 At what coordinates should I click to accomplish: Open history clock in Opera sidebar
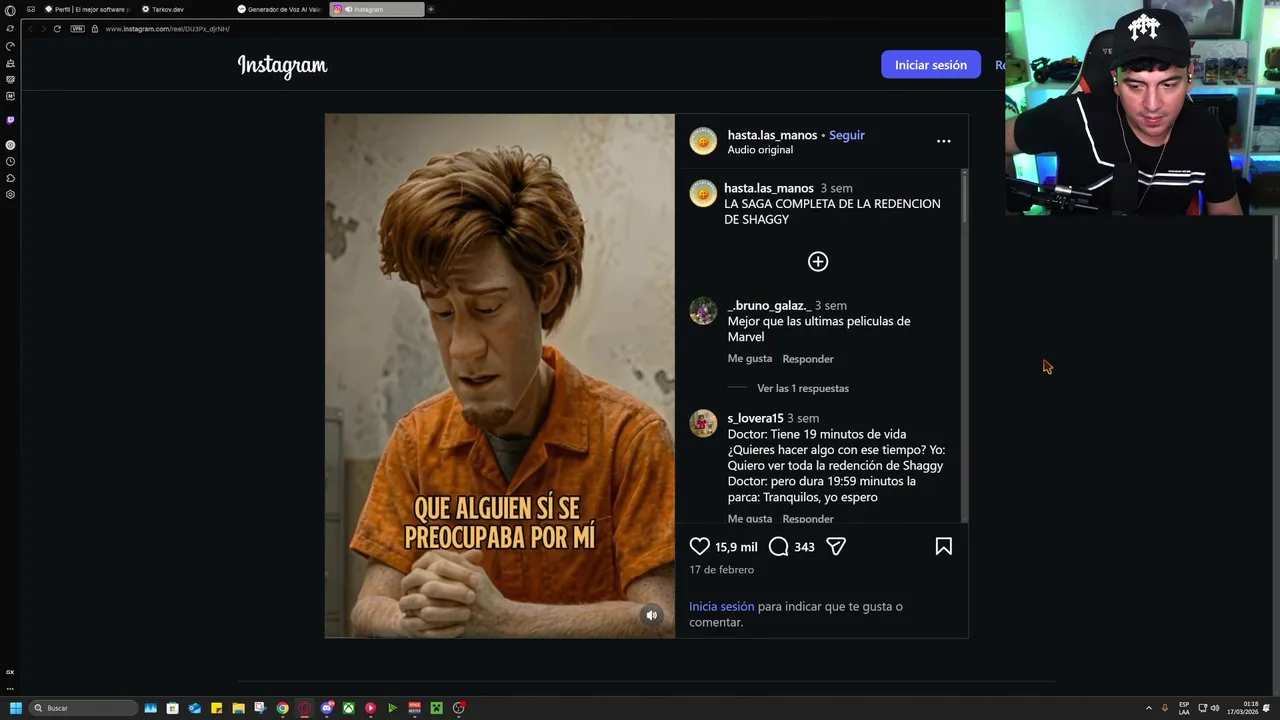tap(10, 161)
